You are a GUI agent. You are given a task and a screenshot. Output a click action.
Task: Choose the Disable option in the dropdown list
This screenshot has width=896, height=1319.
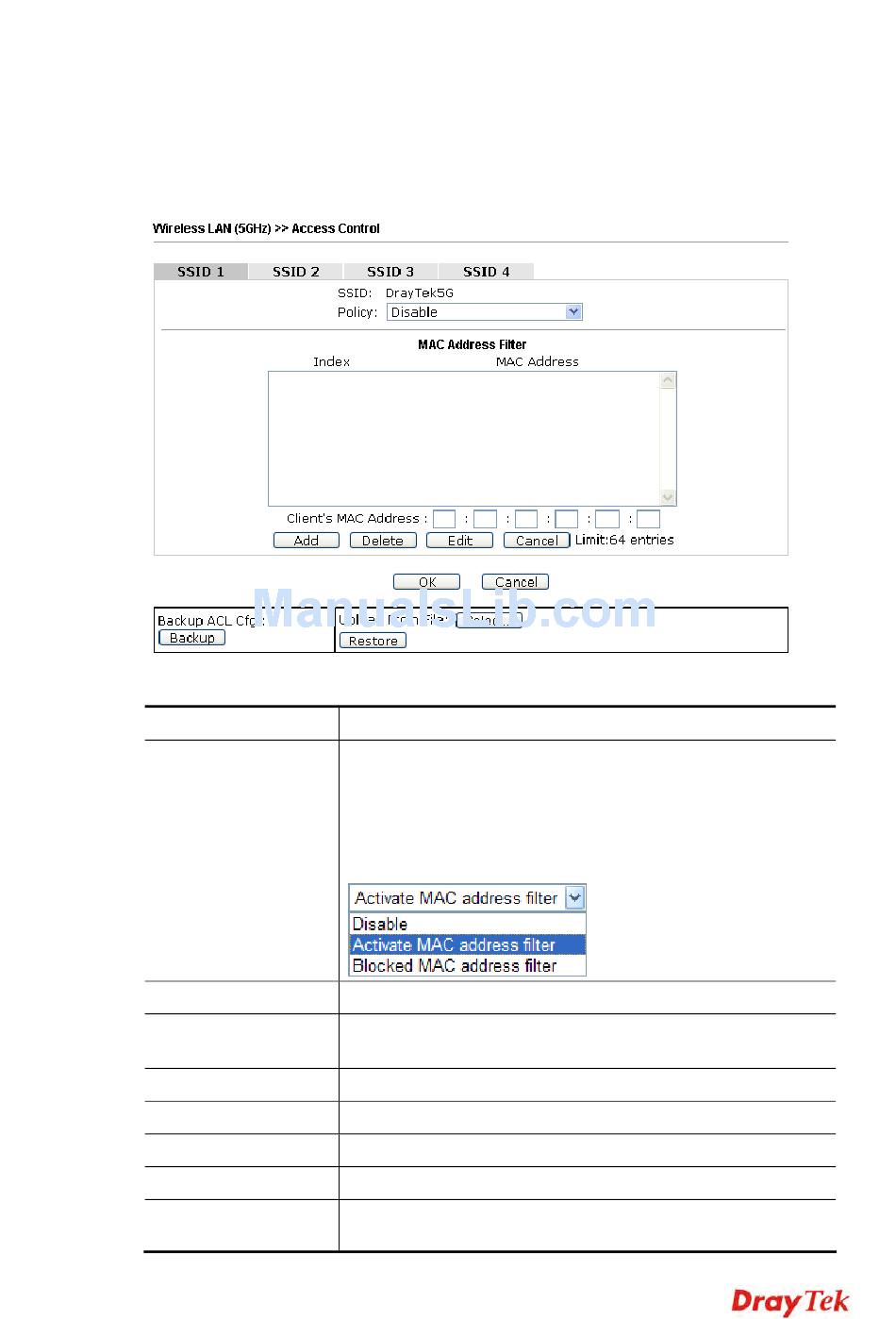point(468,925)
